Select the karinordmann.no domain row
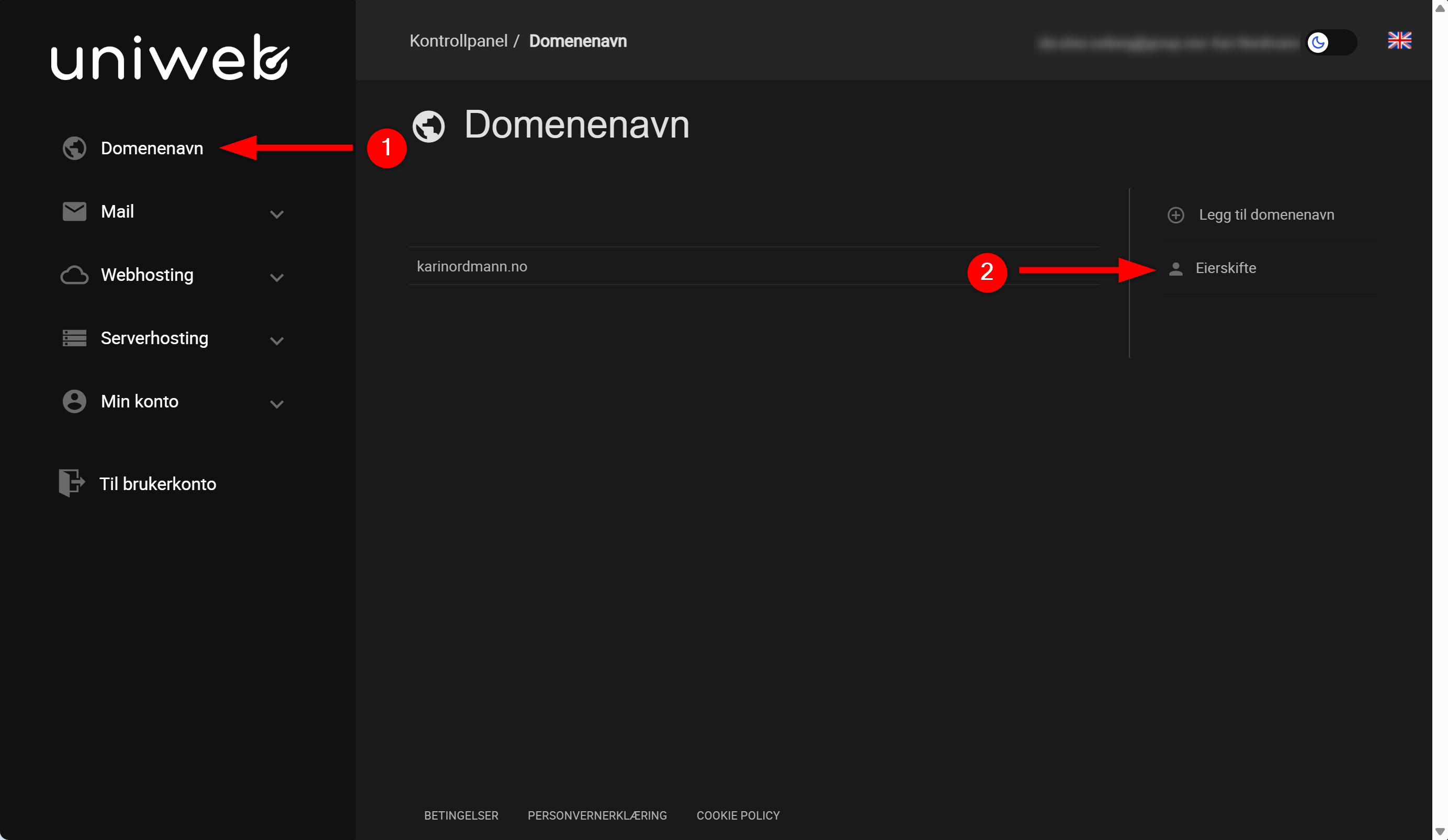The image size is (1448, 840). 754,266
